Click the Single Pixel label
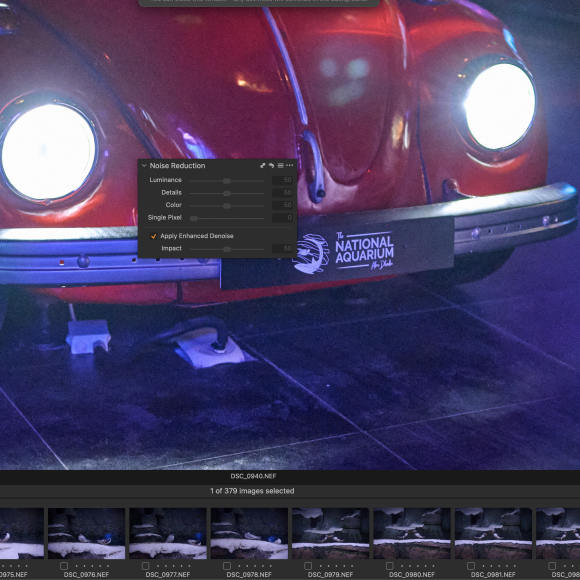The image size is (580, 580). click(x=165, y=218)
